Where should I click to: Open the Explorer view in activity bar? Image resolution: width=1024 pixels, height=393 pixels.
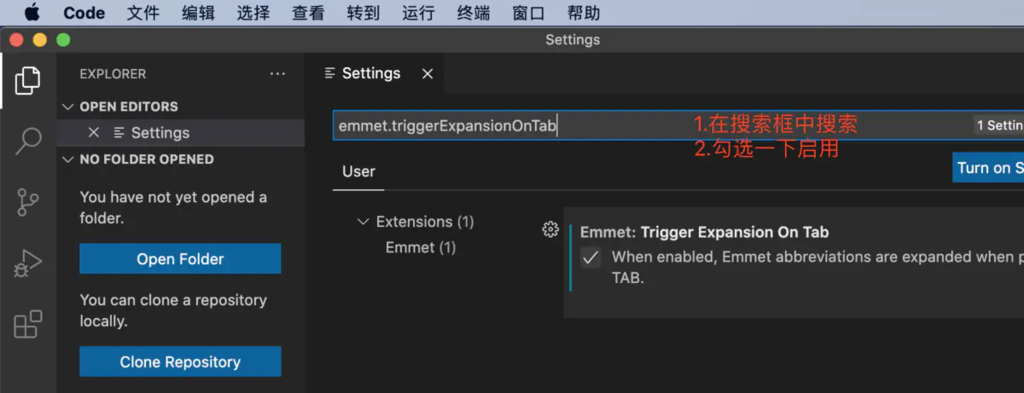pos(27,80)
